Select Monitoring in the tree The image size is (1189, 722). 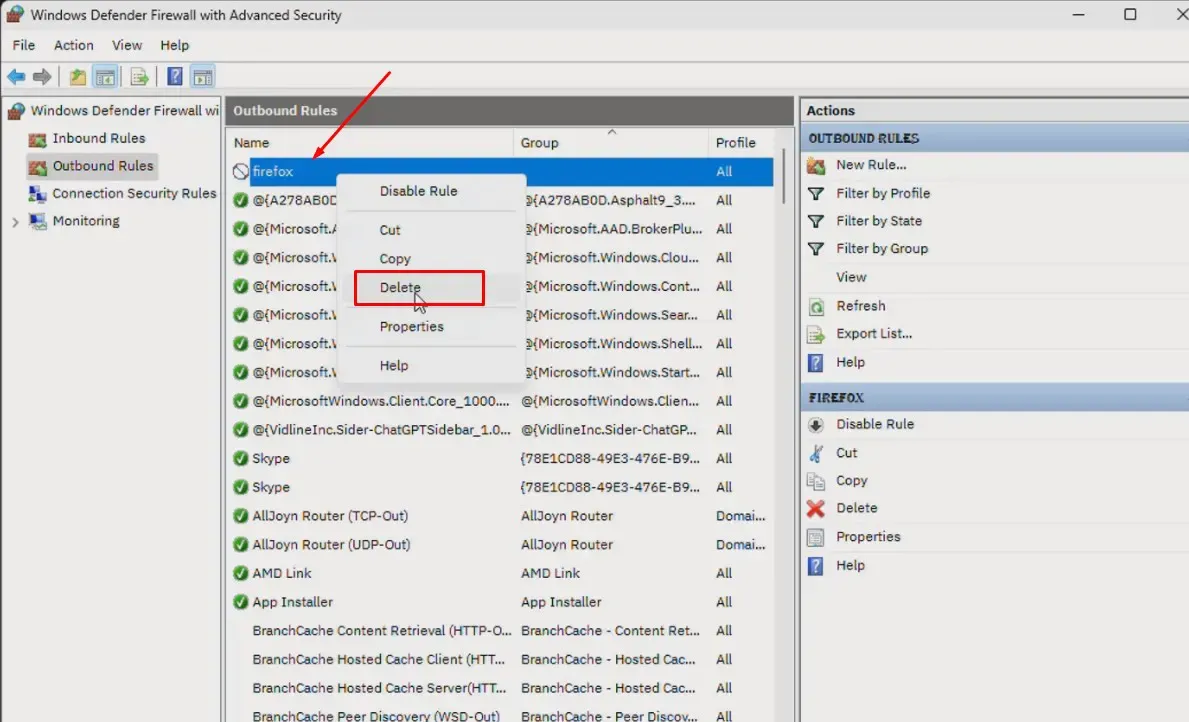[86, 221]
